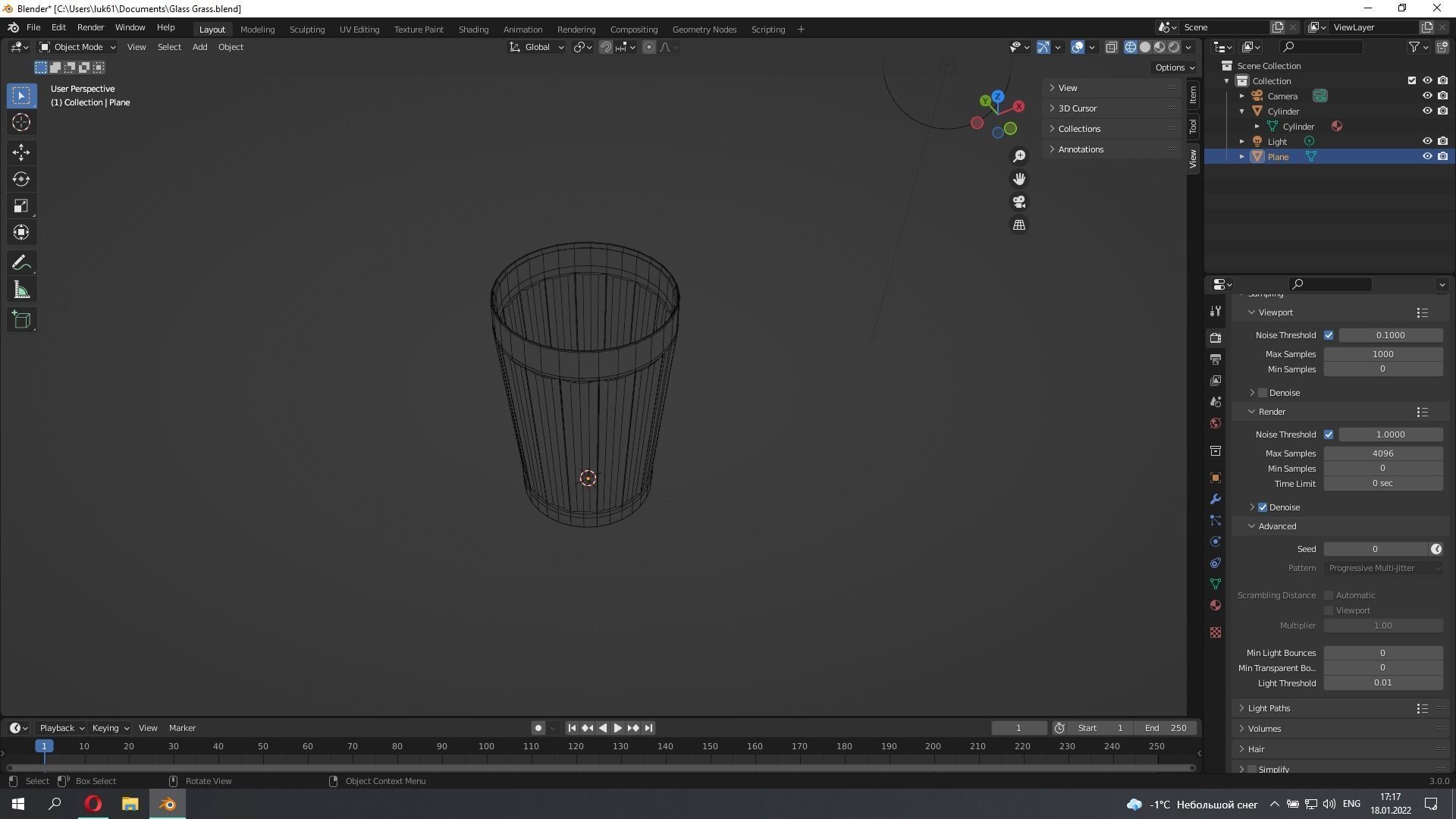
Task: Open Opera browser from taskbar
Action: click(x=93, y=804)
